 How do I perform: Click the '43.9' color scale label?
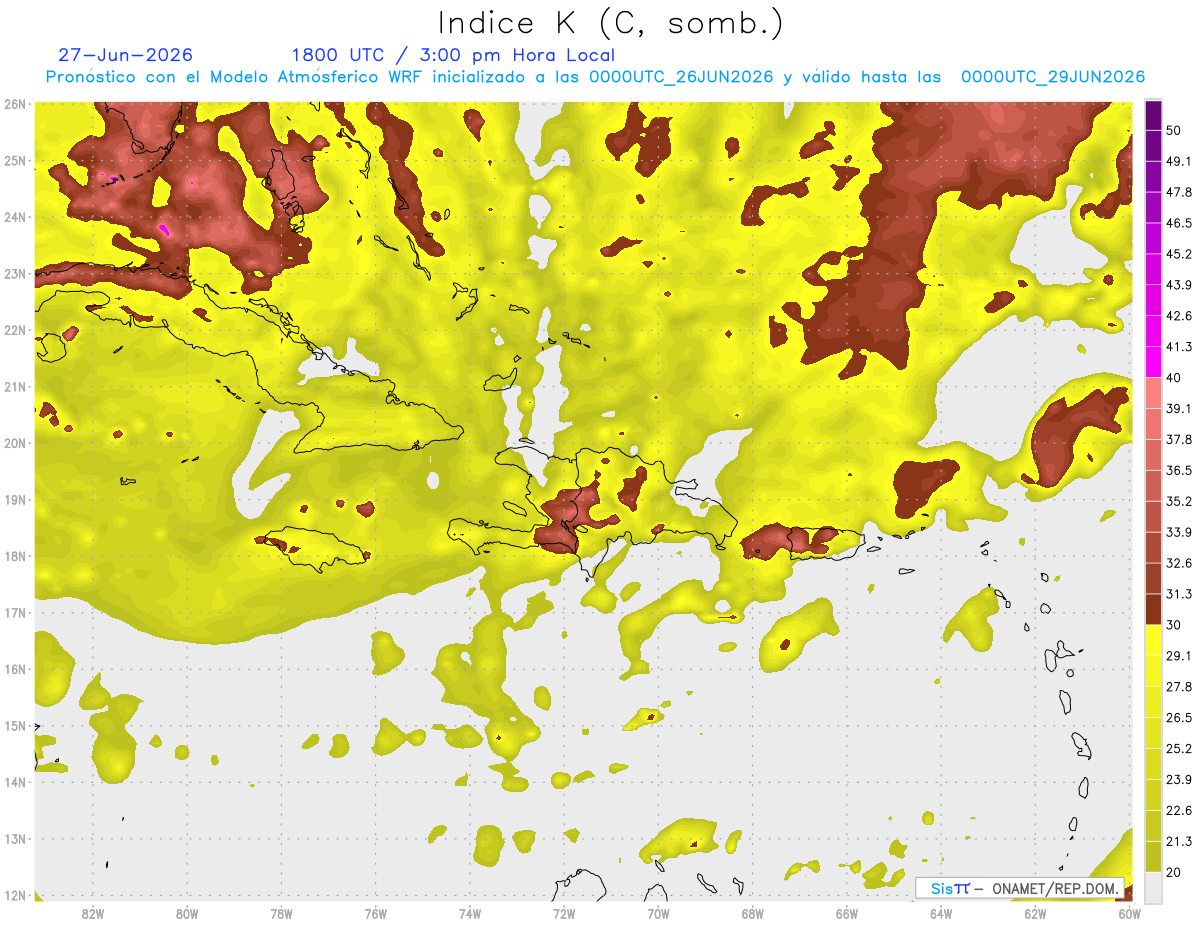tap(1179, 285)
